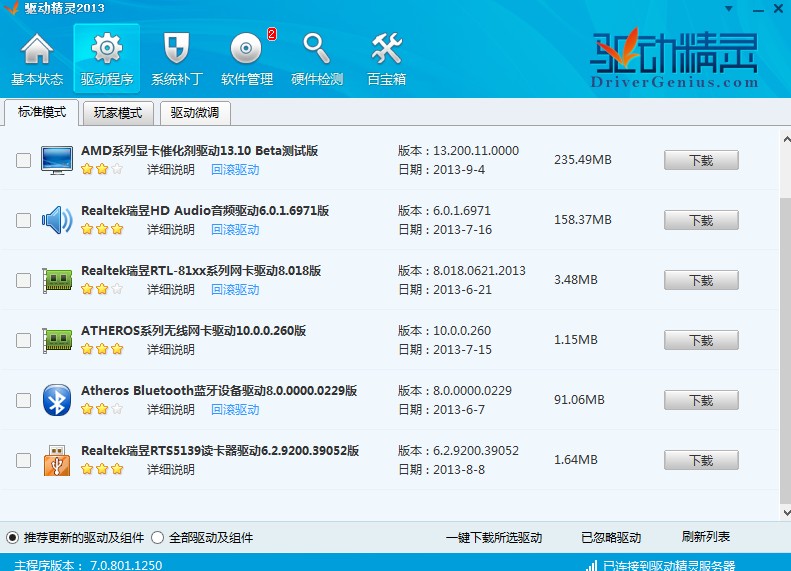Click the title ATHEROS系列无线网卡驱动10.0.0.260版

[x=193, y=331]
